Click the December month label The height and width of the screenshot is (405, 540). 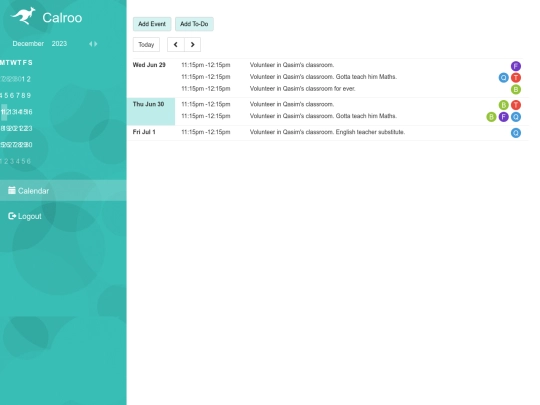click(x=28, y=44)
